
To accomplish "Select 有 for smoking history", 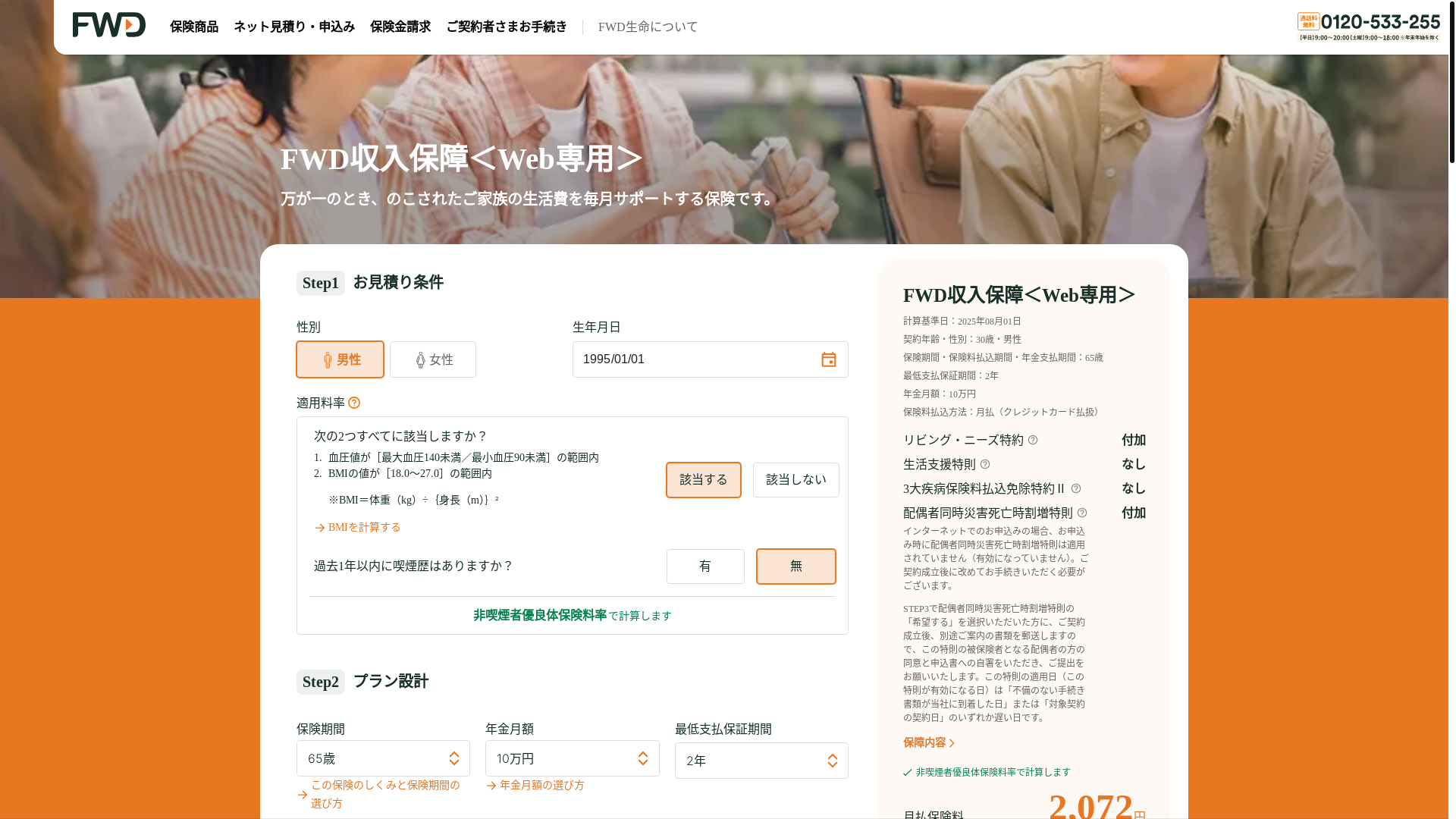I will click(705, 566).
